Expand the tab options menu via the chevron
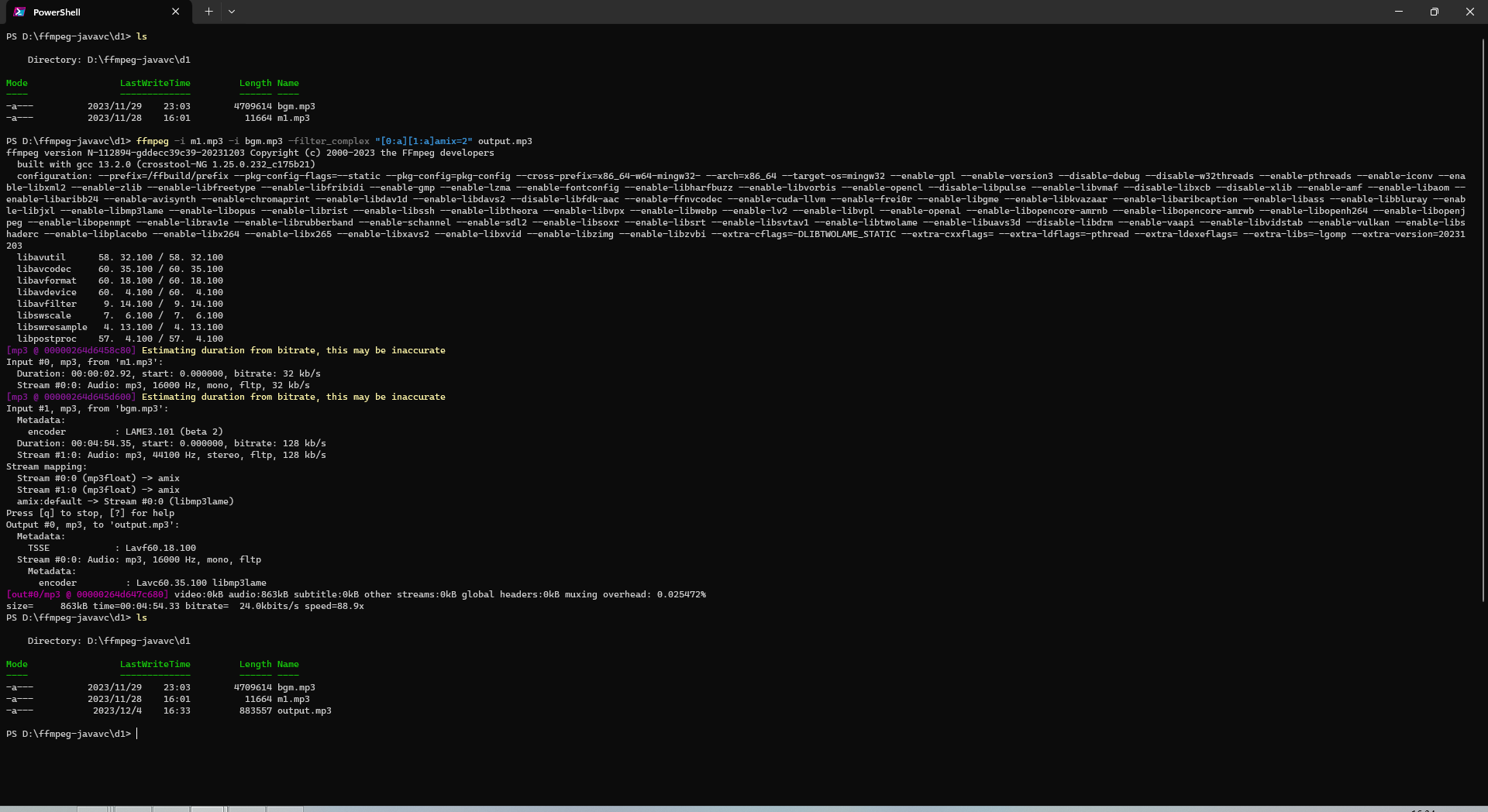Viewport: 1488px width, 812px height. [x=231, y=12]
